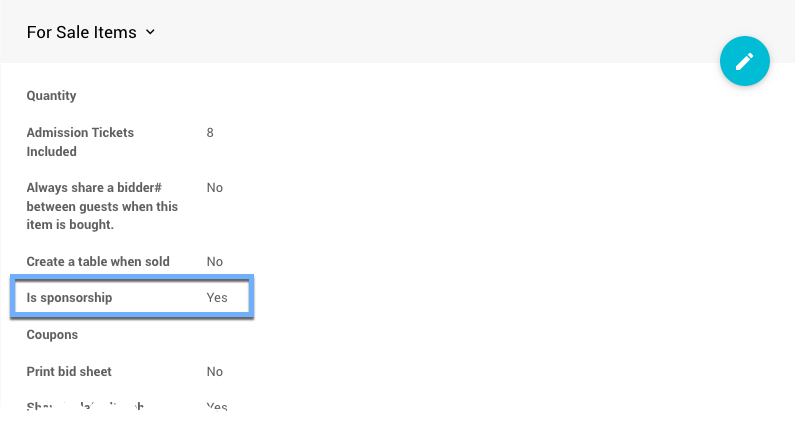Click empty area of gray header bar
The image size is (795, 436).
(450, 32)
